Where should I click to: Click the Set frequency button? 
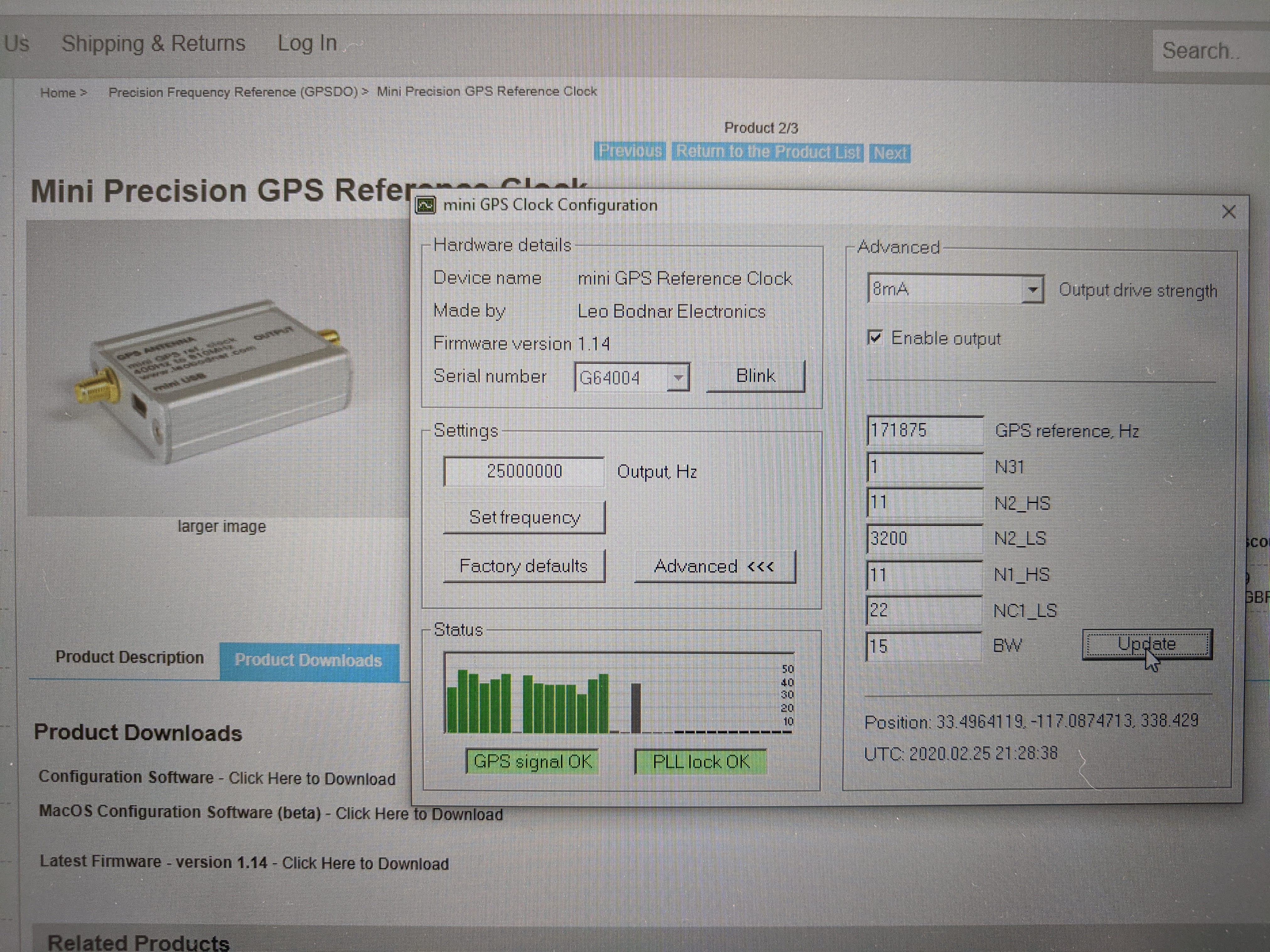(x=524, y=518)
